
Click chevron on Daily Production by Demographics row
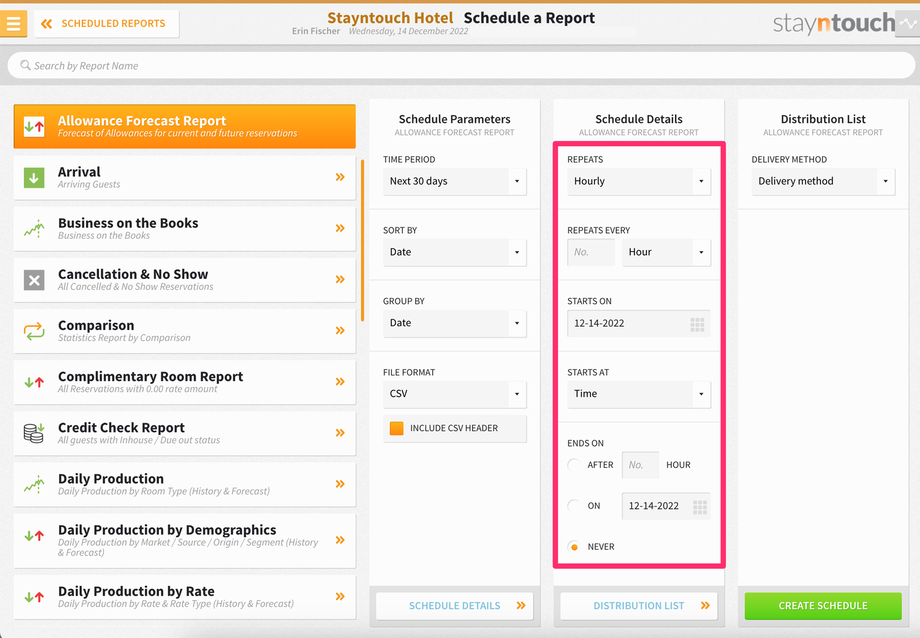pos(340,539)
